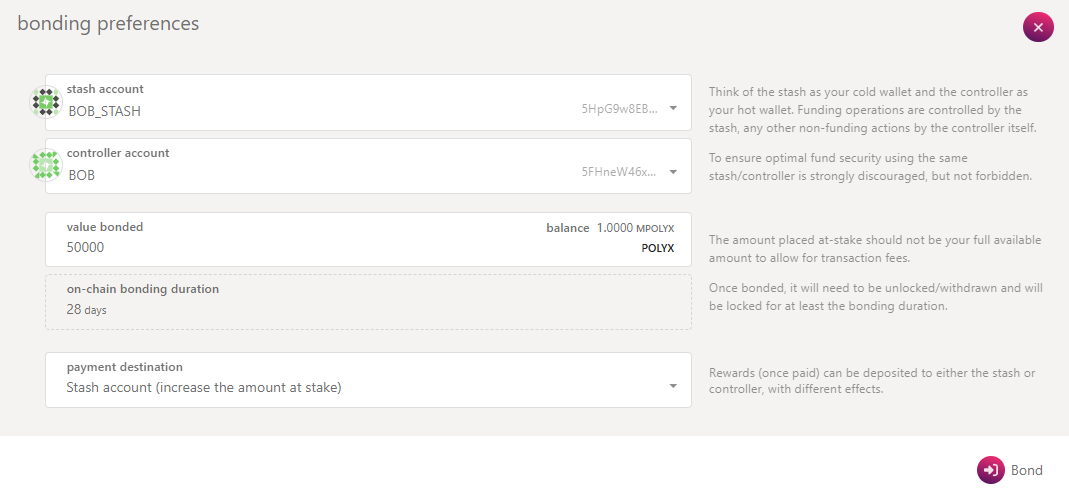Click the arrow icon beside Bond
This screenshot has width=1069, height=495.
(x=990, y=470)
